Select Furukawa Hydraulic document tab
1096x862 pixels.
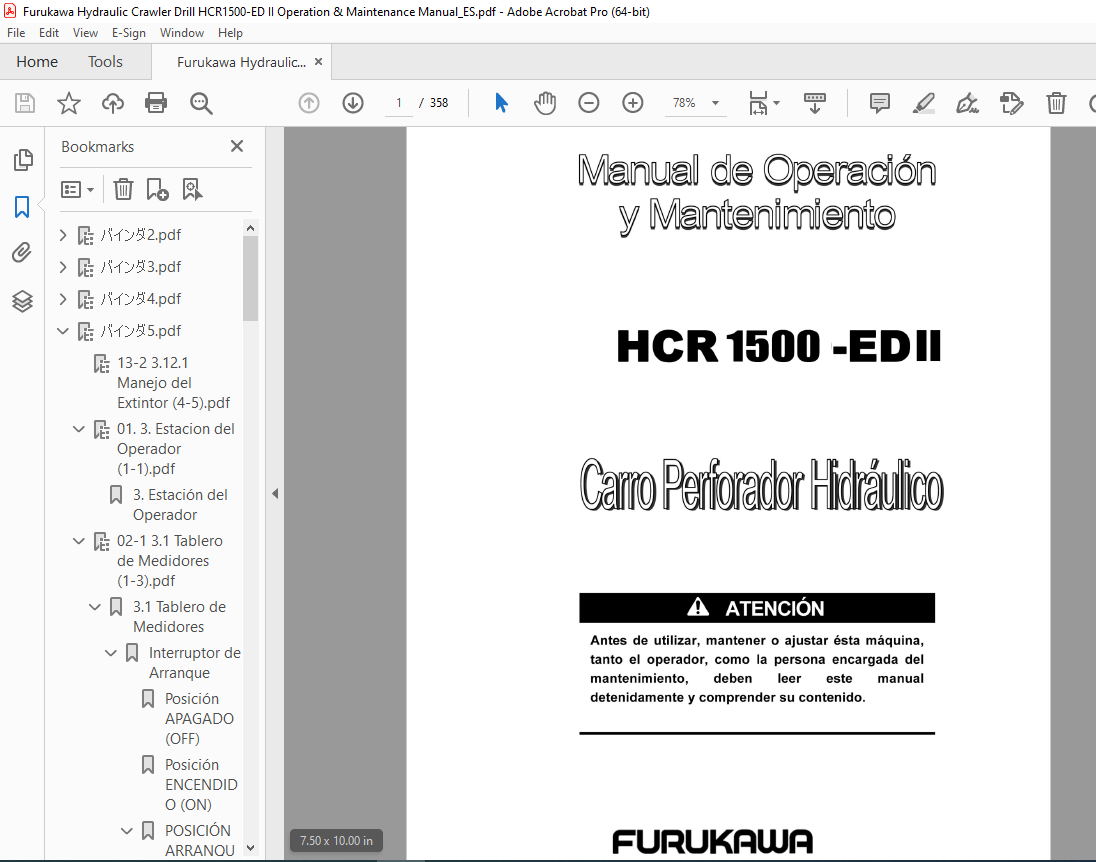(x=241, y=62)
